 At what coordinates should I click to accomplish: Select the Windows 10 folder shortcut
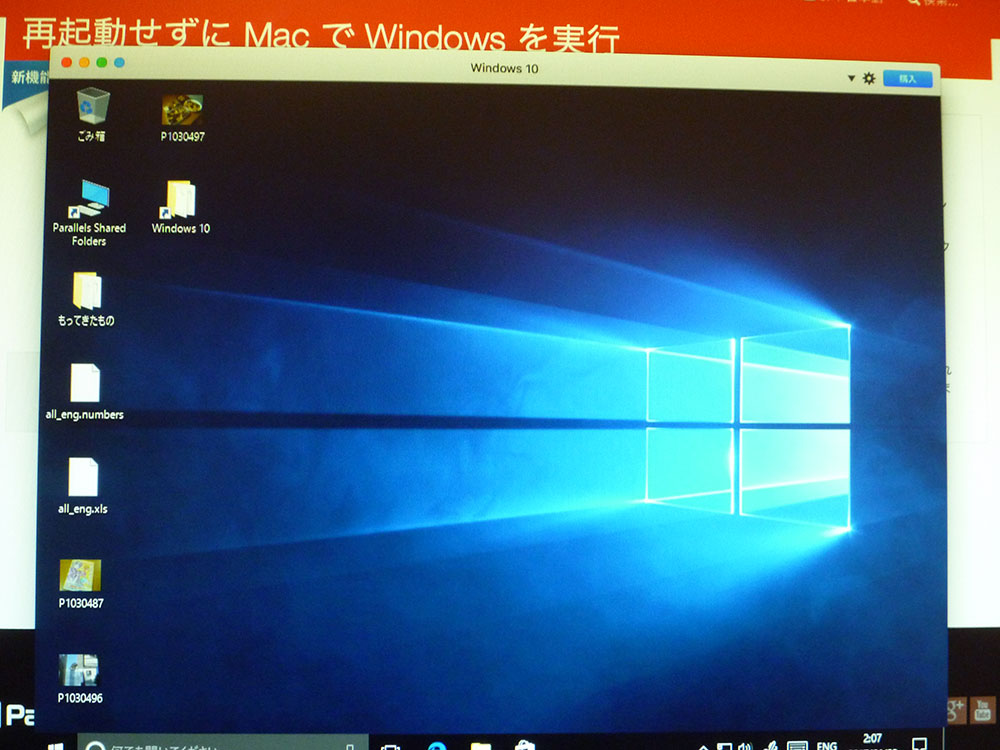pyautogui.click(x=180, y=207)
